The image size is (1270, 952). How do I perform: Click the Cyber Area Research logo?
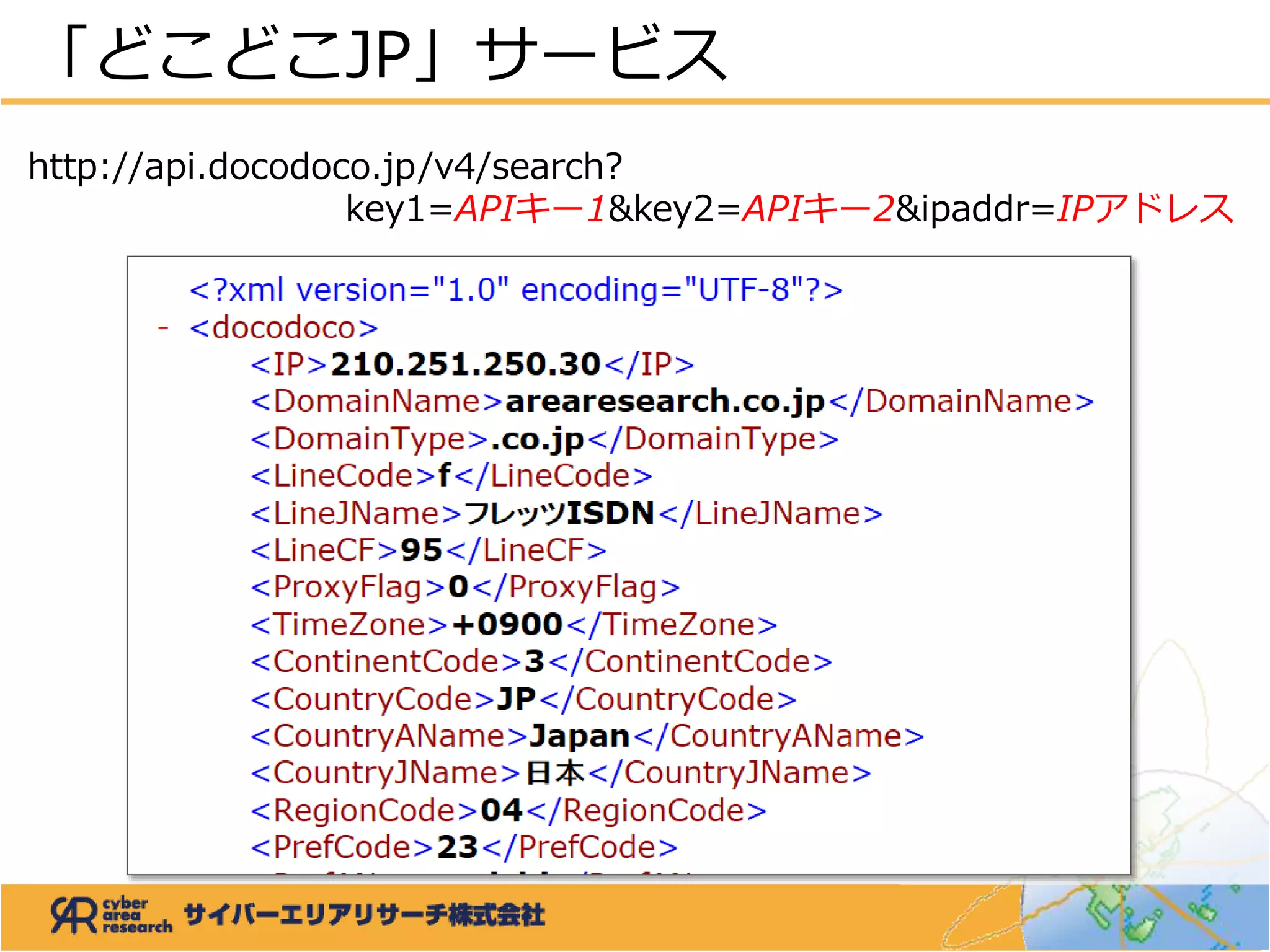[111, 915]
